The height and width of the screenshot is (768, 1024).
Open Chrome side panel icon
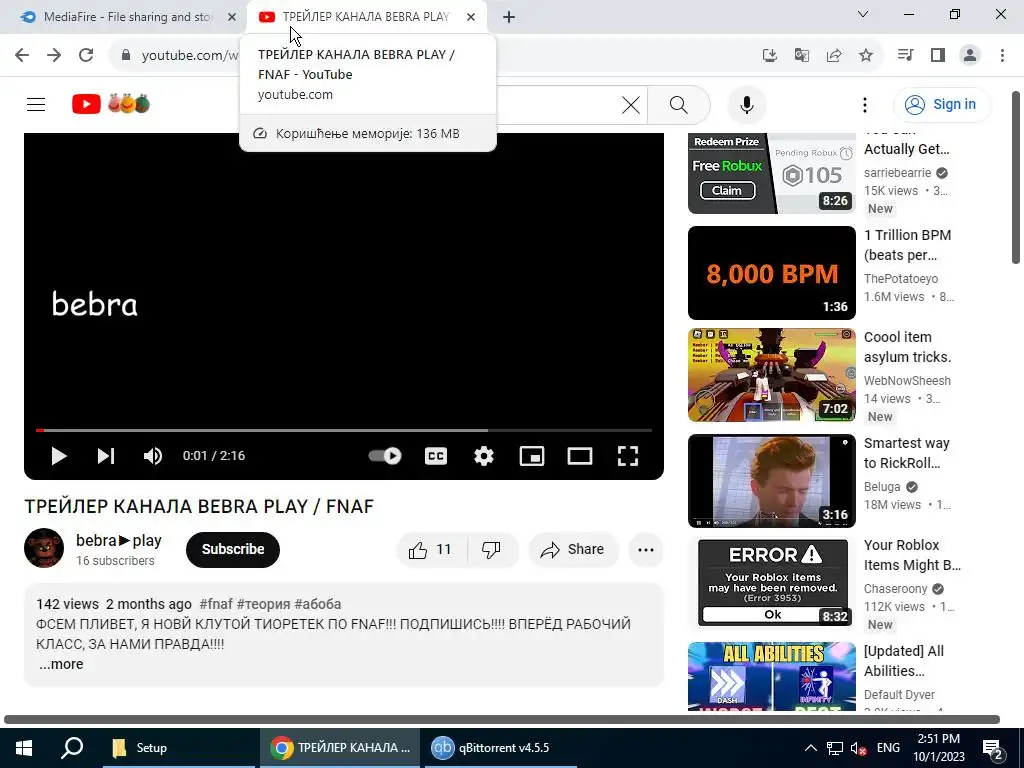tap(938, 56)
